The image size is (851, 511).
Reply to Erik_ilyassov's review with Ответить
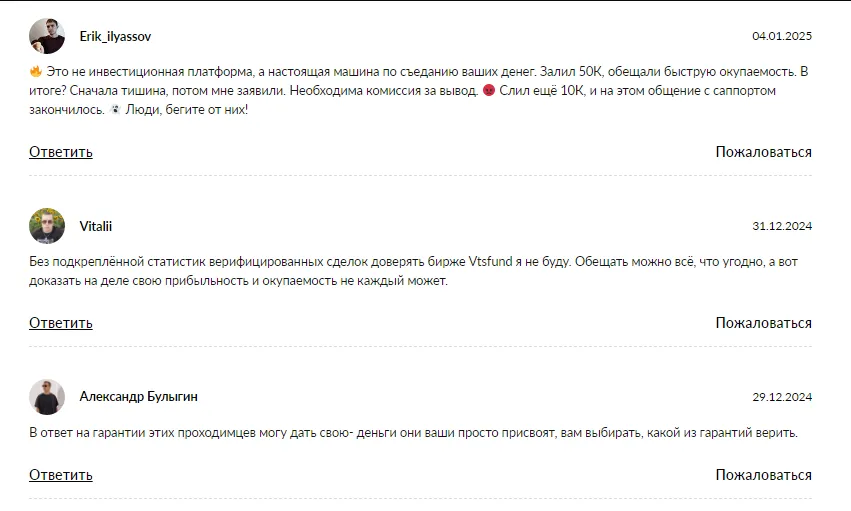(61, 152)
